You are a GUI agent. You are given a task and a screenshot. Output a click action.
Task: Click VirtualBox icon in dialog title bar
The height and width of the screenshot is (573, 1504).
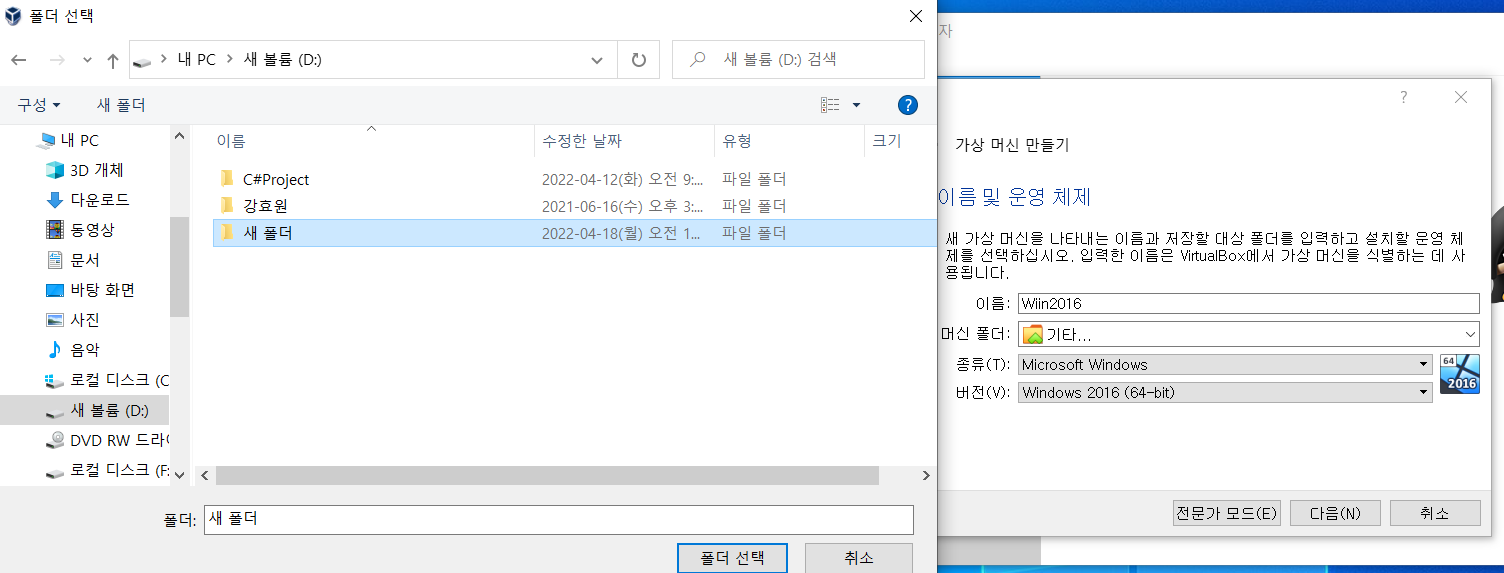point(14,16)
